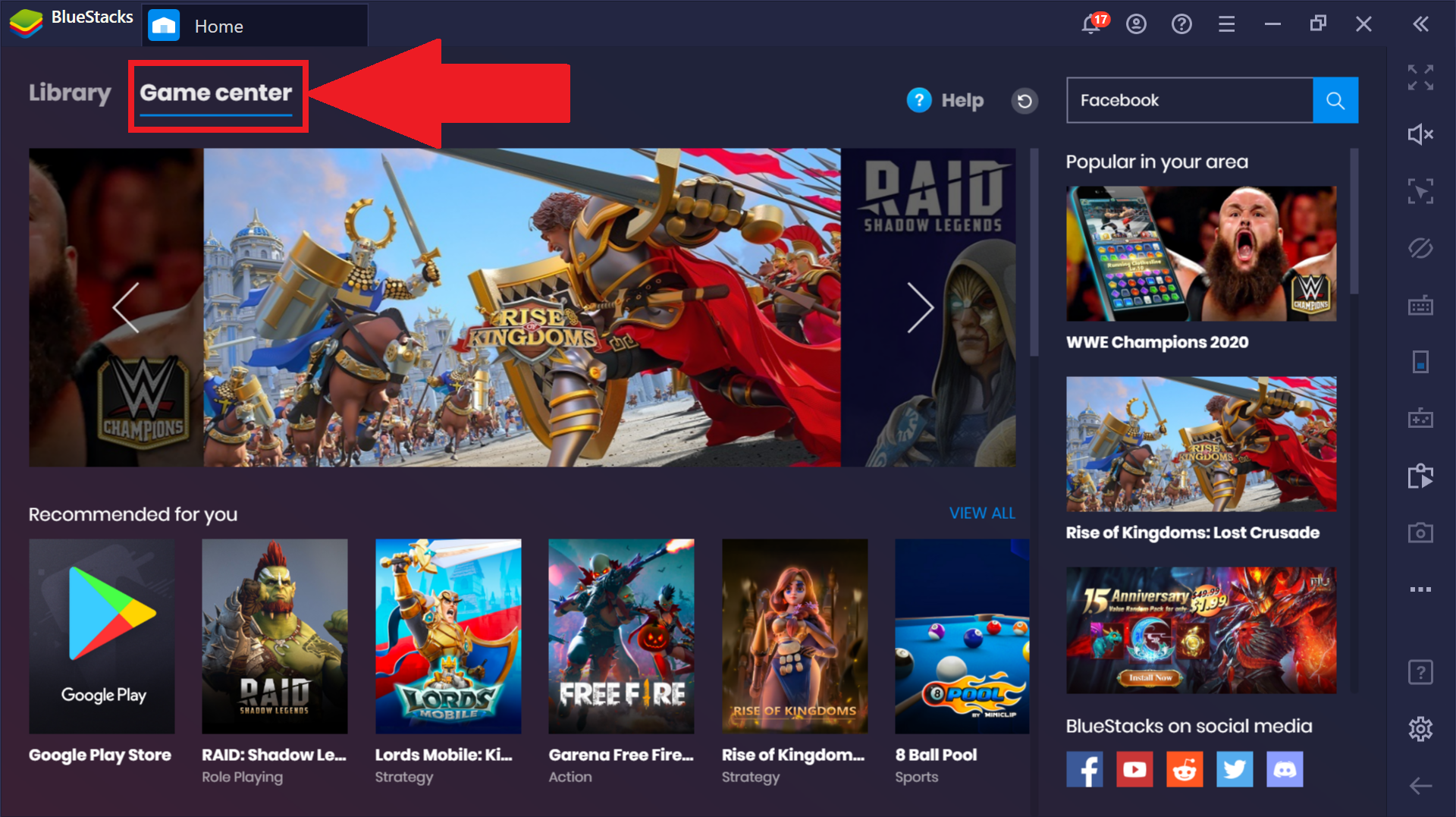This screenshot has height=817, width=1456.
Task: Click 'Rise of Kingdoms: Lost Crusade' title
Action: tap(1193, 533)
